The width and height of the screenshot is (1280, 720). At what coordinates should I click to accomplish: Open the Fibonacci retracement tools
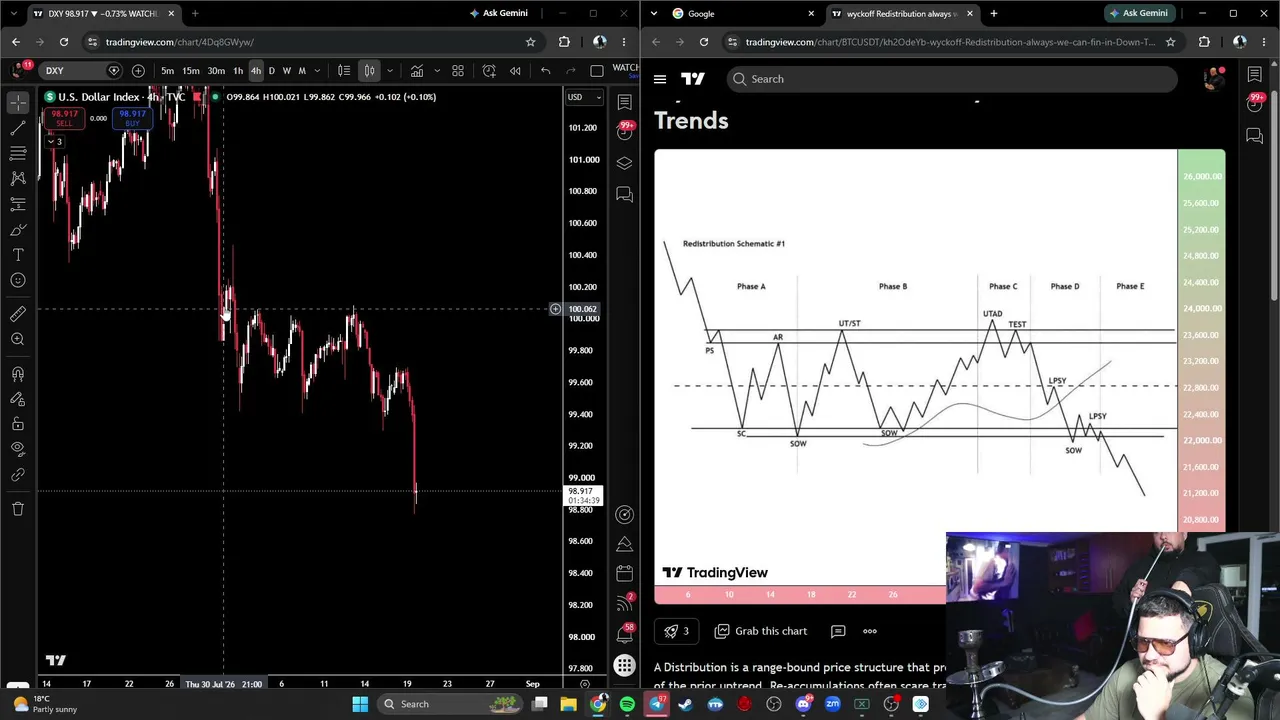[18, 153]
